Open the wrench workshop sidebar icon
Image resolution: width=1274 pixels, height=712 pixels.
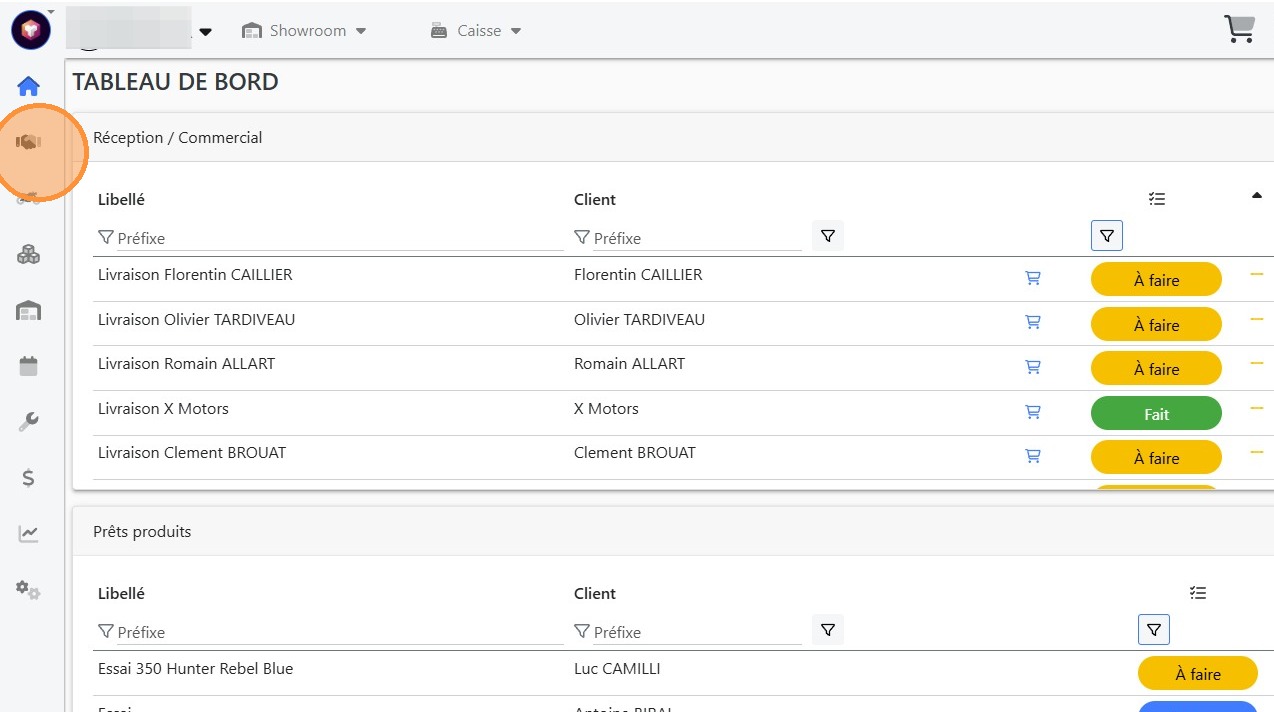(x=28, y=422)
